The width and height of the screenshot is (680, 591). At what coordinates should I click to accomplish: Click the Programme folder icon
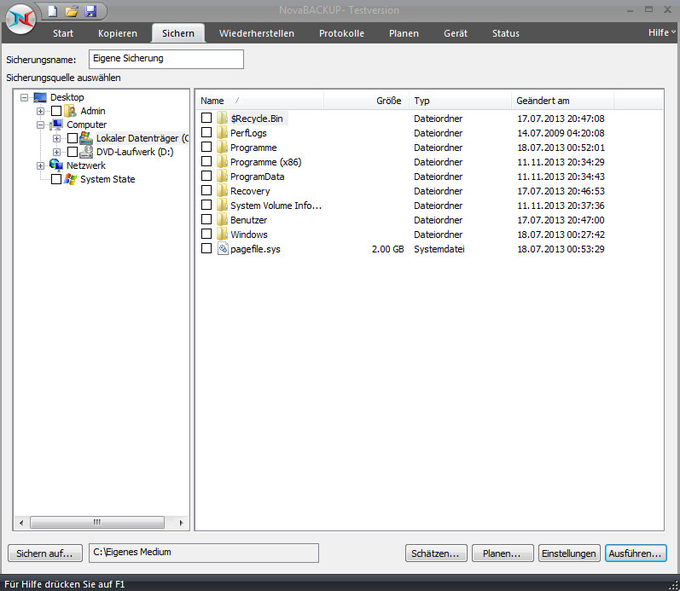222,147
